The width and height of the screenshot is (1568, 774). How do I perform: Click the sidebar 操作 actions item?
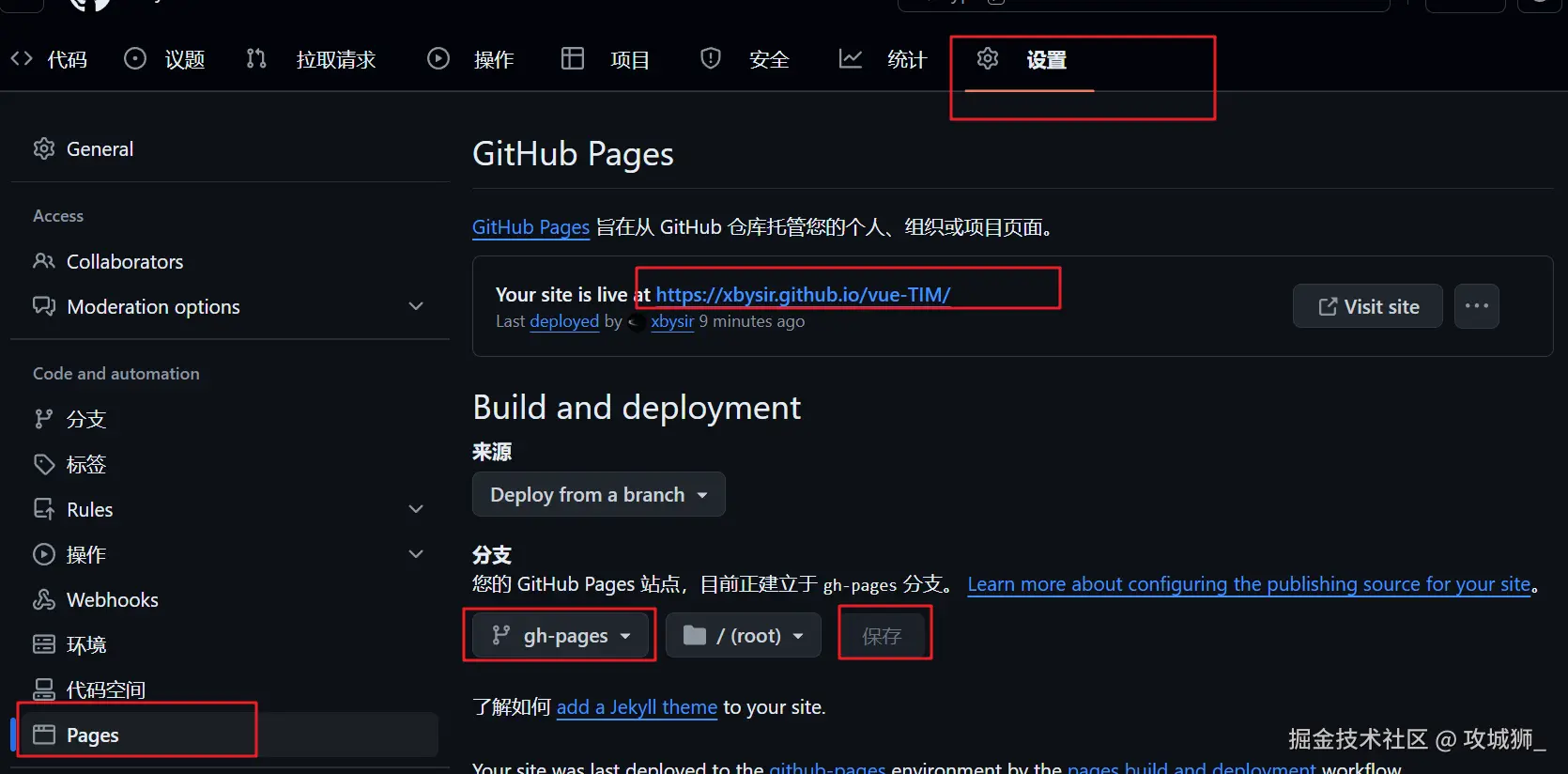point(230,554)
